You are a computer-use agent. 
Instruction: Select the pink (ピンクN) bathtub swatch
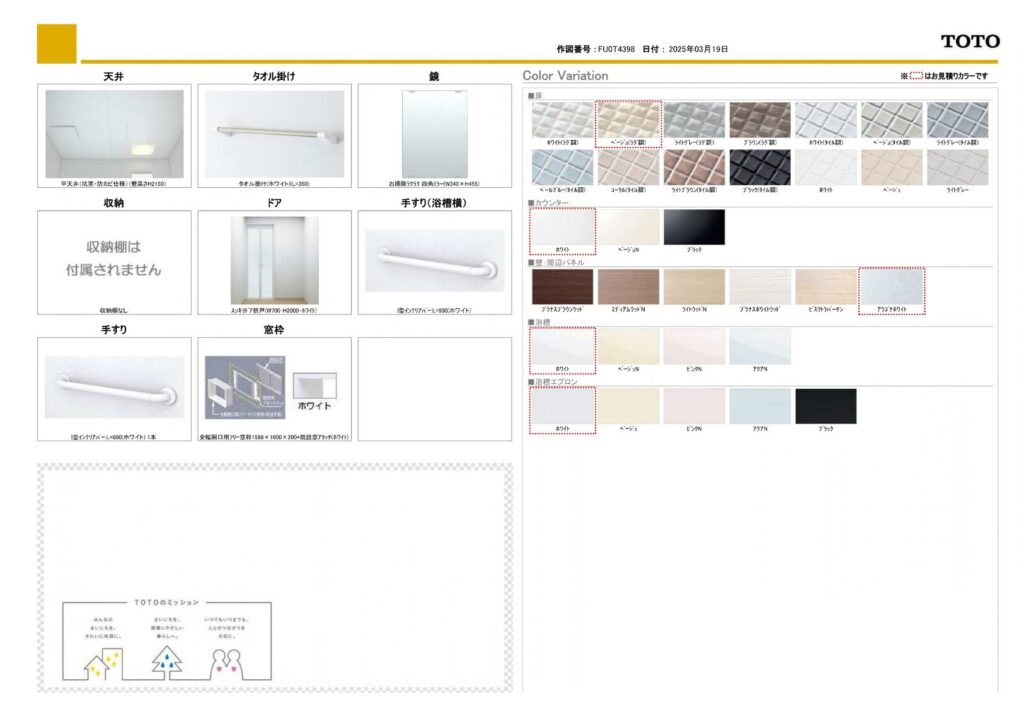(694, 346)
